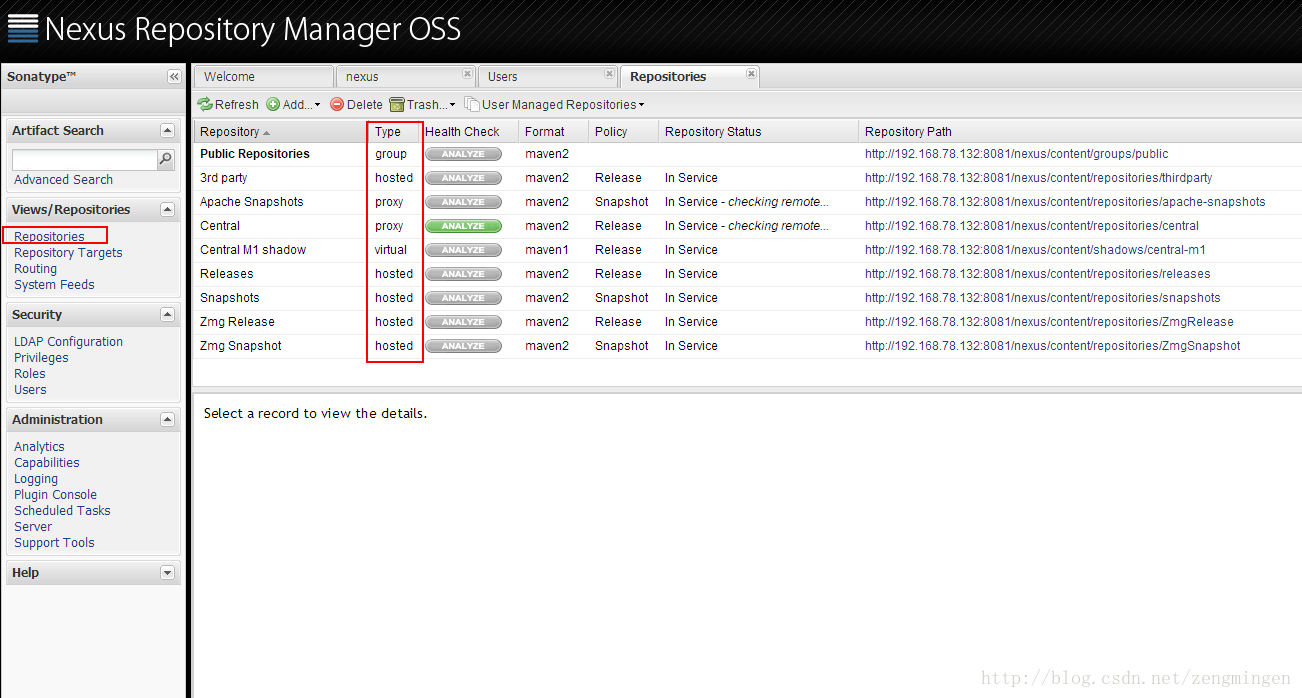Screen dimensions: 1302x698
Task: Collapse the Sonatype sidebar panel
Action: [x=174, y=77]
